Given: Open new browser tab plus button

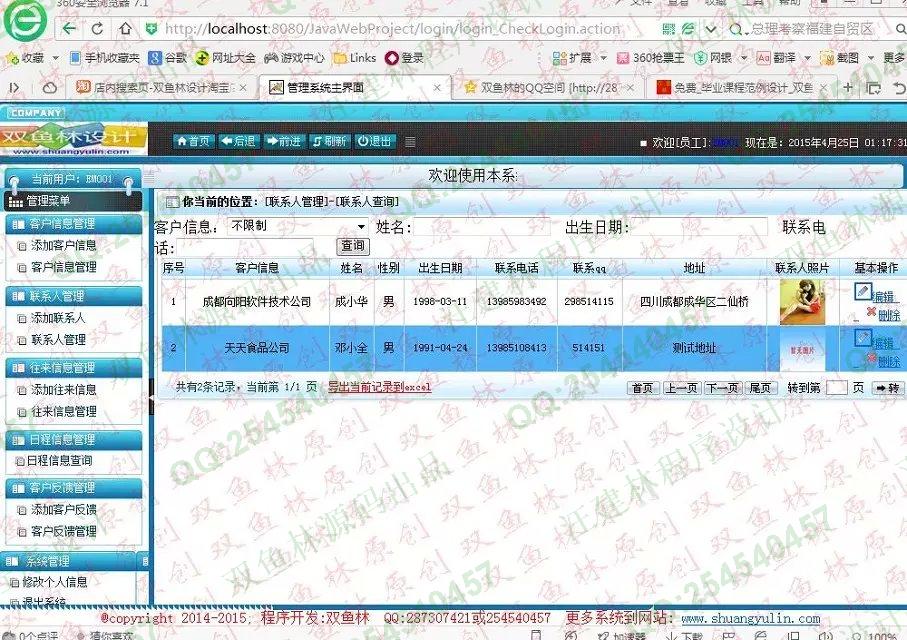Looking at the screenshot, I should [x=848, y=87].
